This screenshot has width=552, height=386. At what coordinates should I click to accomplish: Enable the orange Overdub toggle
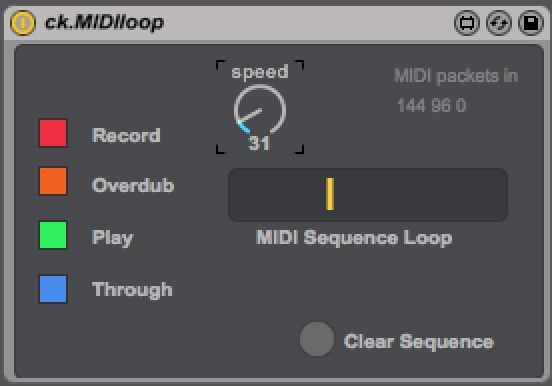click(53, 181)
